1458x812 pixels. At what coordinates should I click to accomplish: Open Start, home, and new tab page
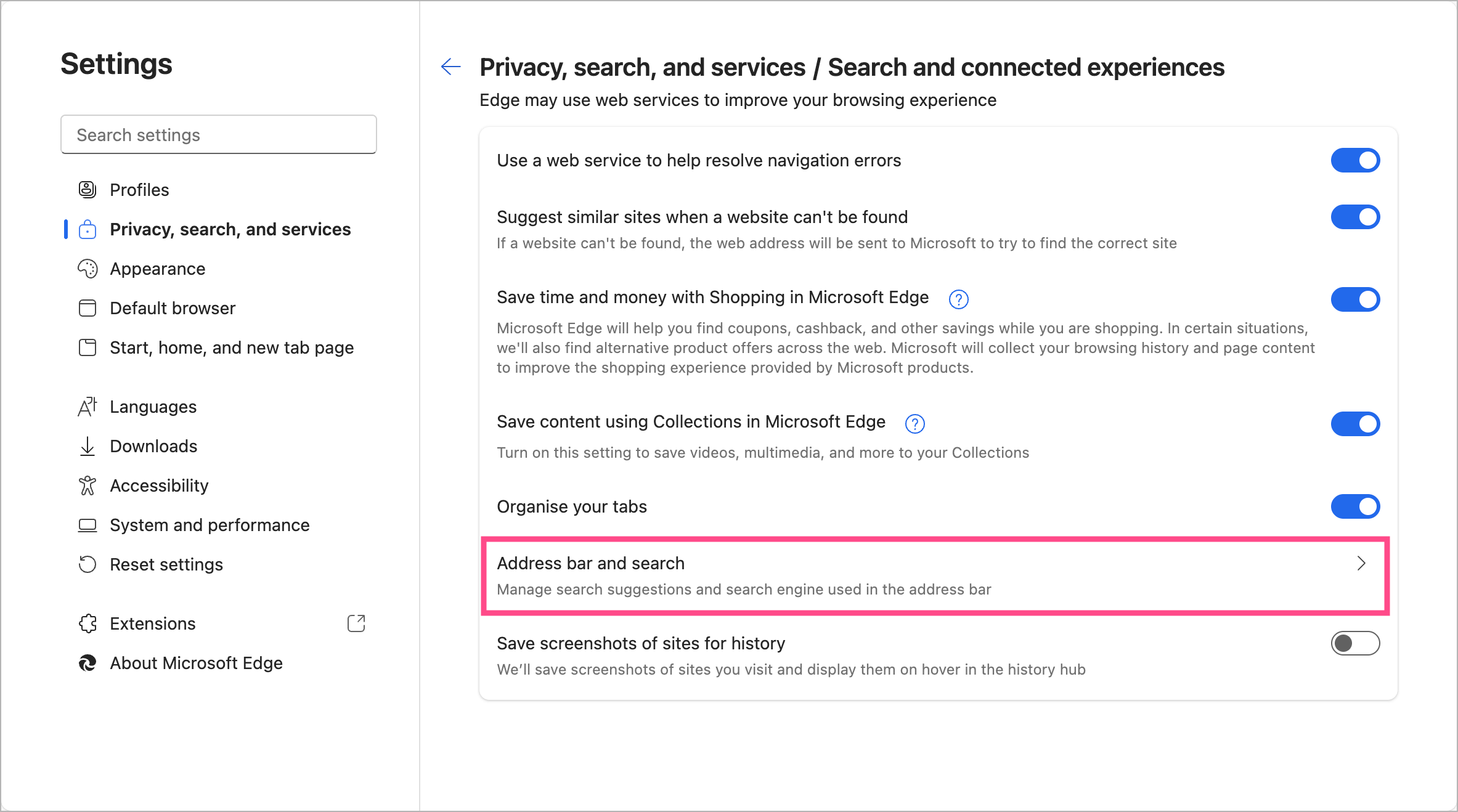tap(232, 347)
